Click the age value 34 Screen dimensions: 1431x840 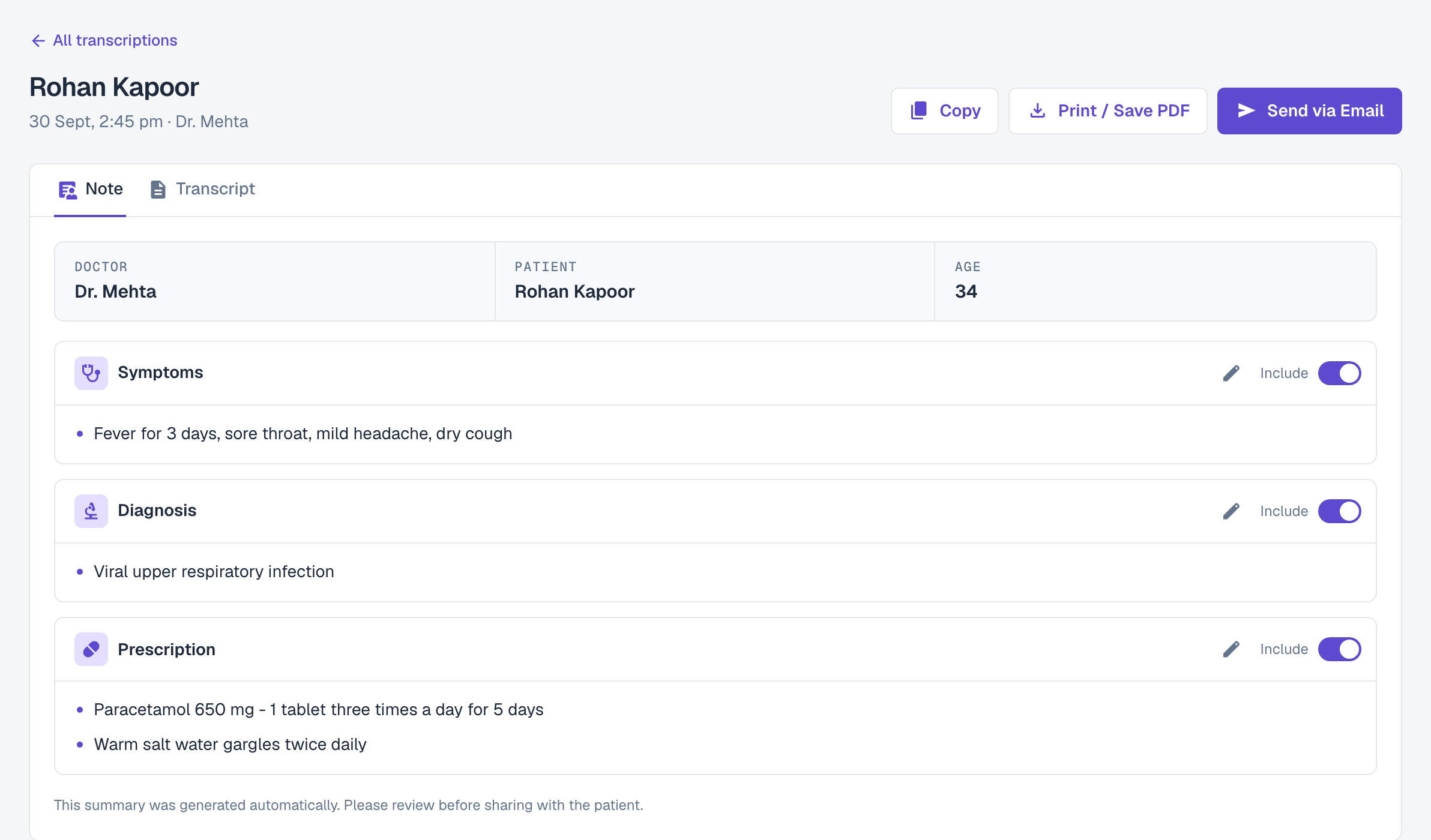click(966, 292)
